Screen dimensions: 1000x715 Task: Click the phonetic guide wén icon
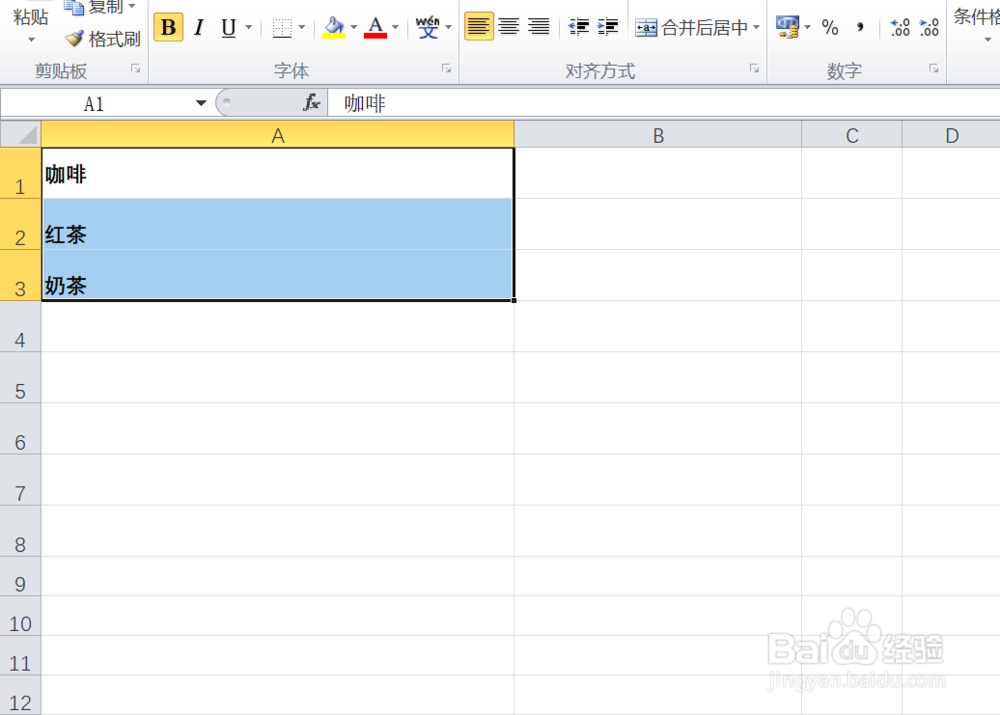point(427,27)
